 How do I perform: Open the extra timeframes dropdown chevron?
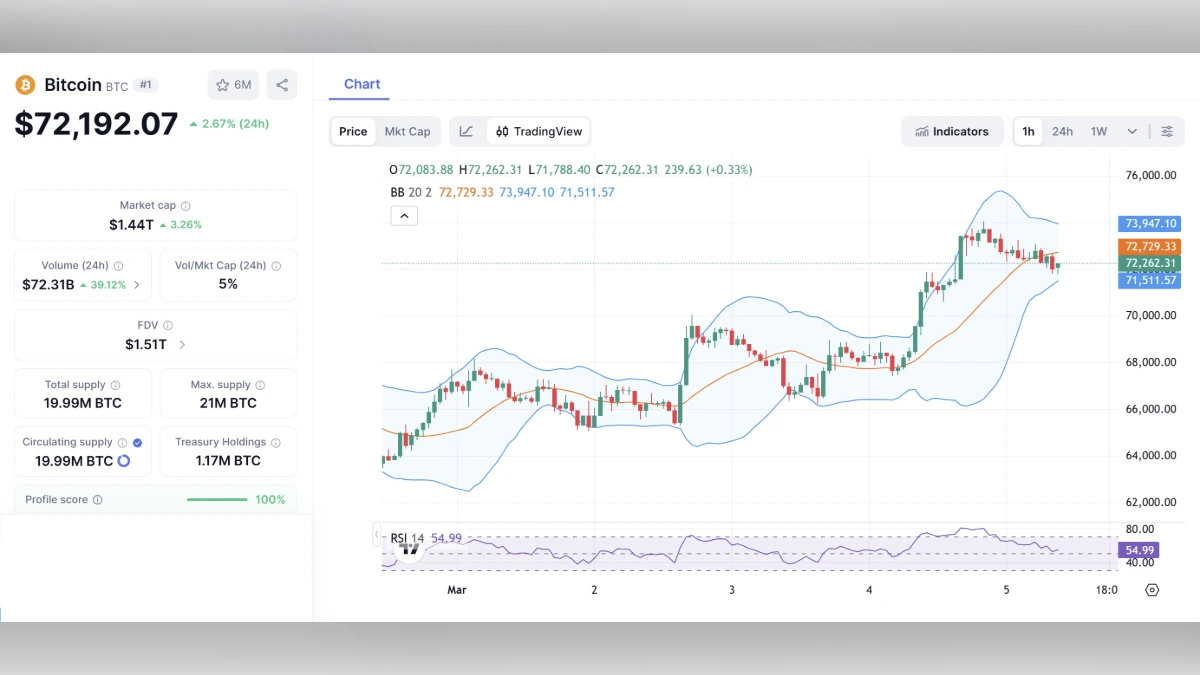pyautogui.click(x=1131, y=131)
